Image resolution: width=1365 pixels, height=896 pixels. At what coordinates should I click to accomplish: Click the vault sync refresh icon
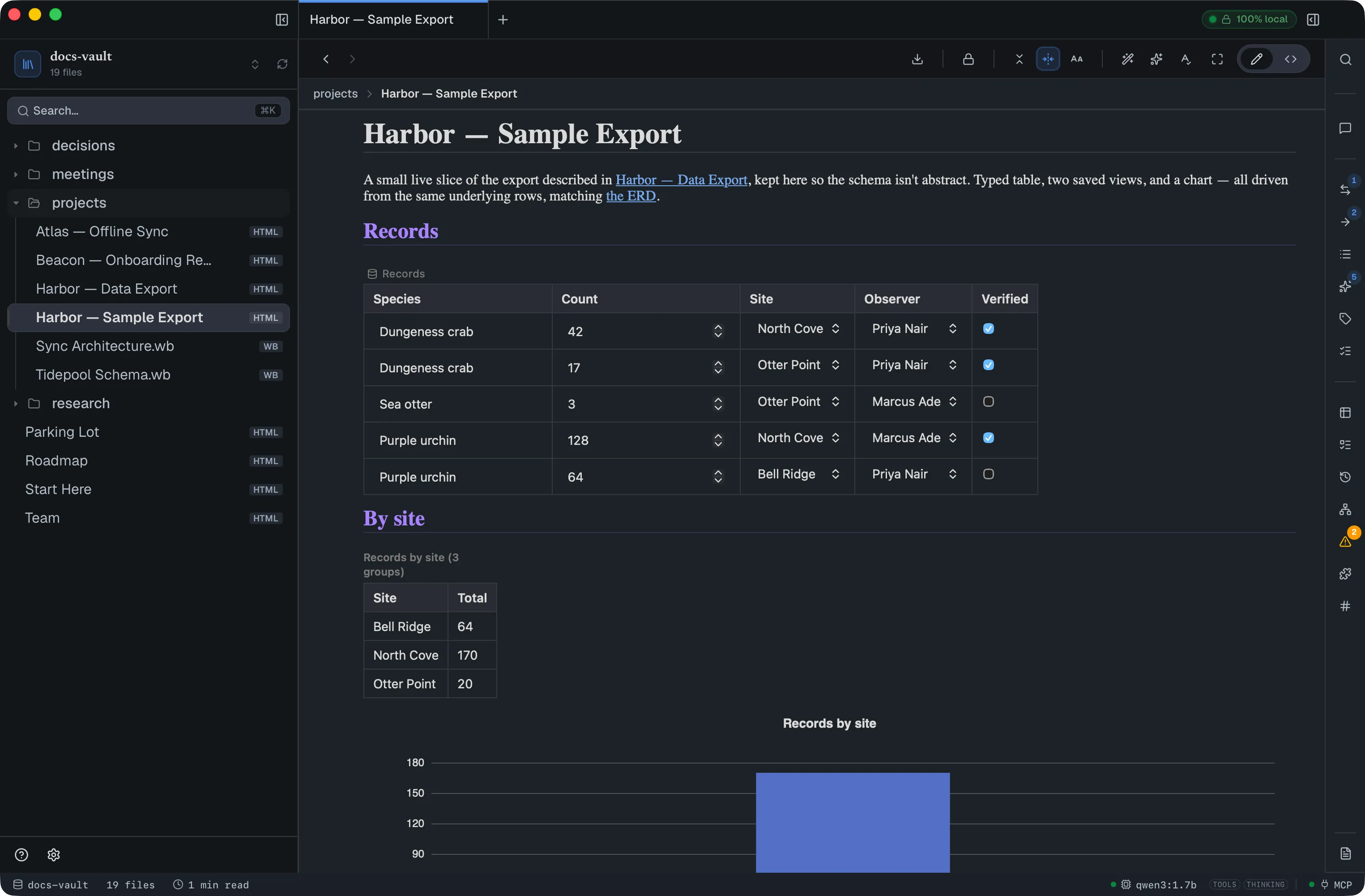pos(282,64)
